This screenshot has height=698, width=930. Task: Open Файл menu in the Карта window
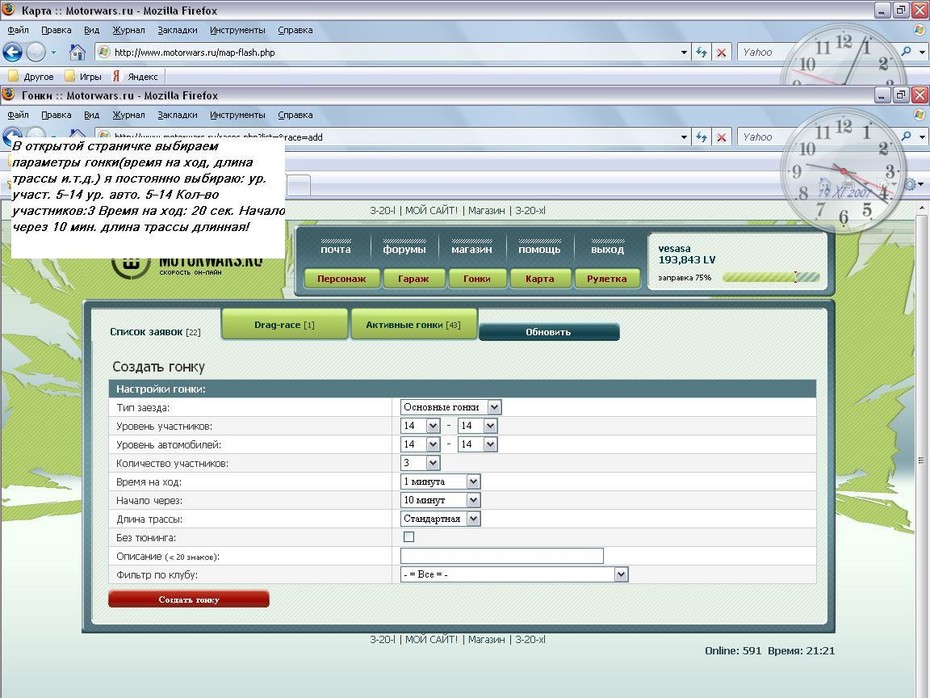(x=18, y=30)
